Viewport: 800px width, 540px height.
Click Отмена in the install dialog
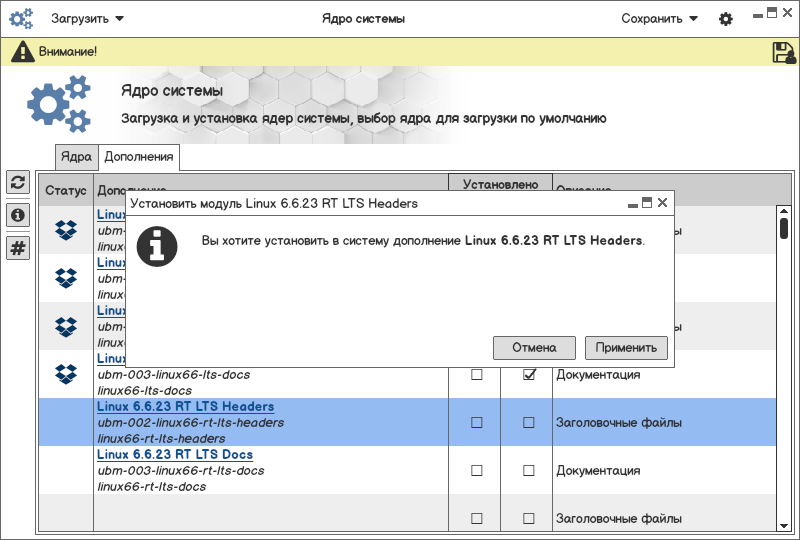click(534, 348)
